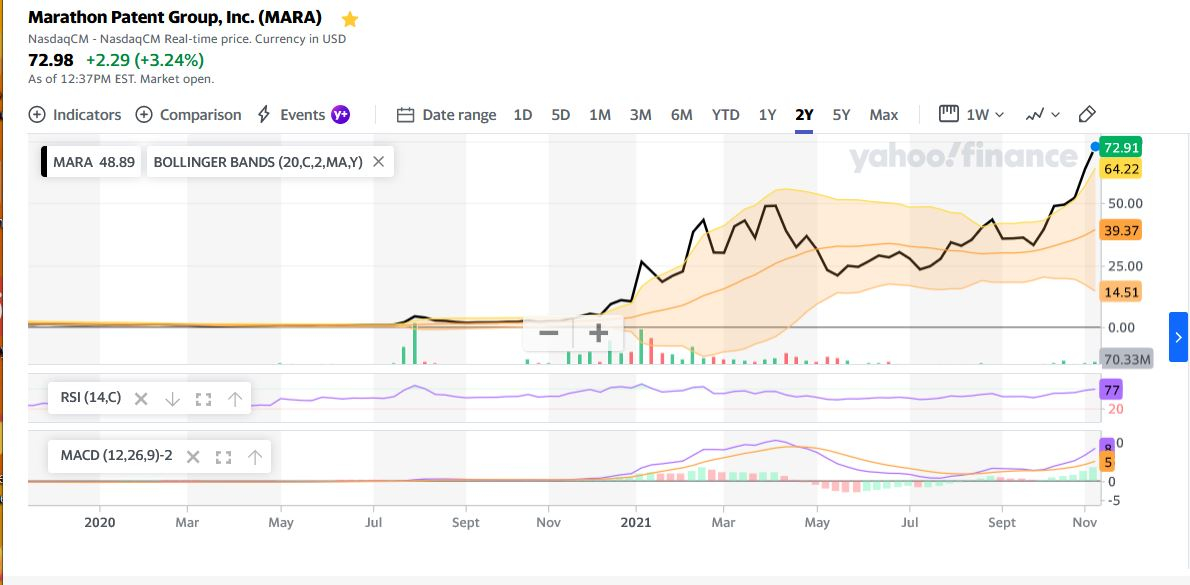Close the RSI (14,C) panel

(140, 398)
